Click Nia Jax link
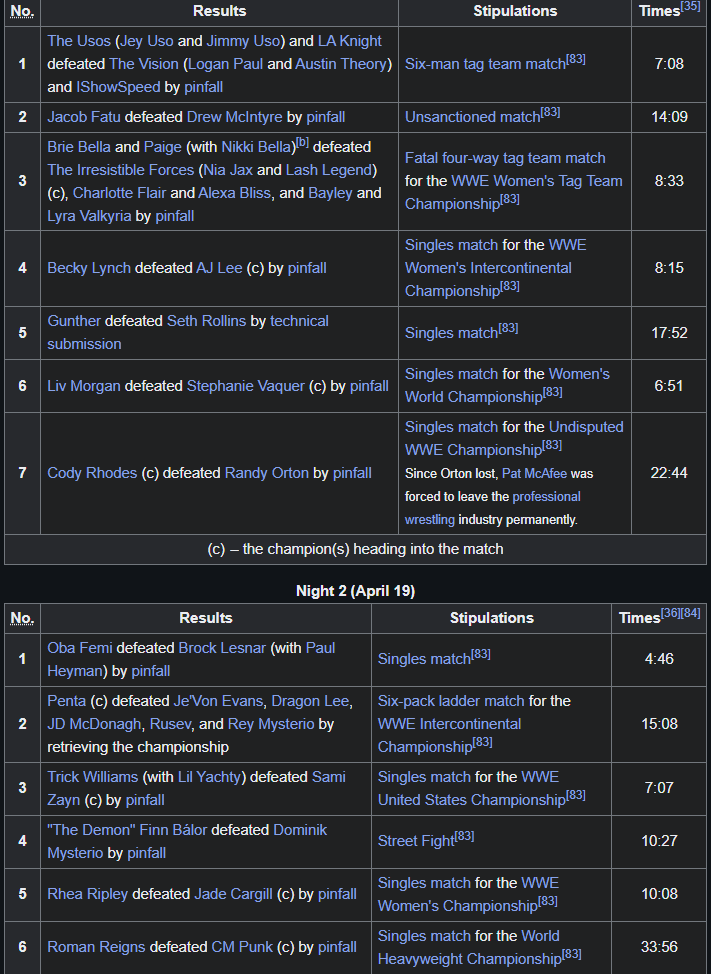 point(228,170)
